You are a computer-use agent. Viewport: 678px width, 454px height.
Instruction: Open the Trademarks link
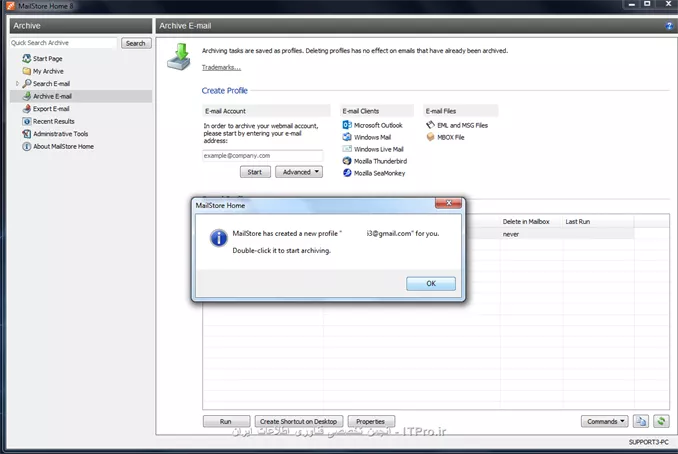221,67
